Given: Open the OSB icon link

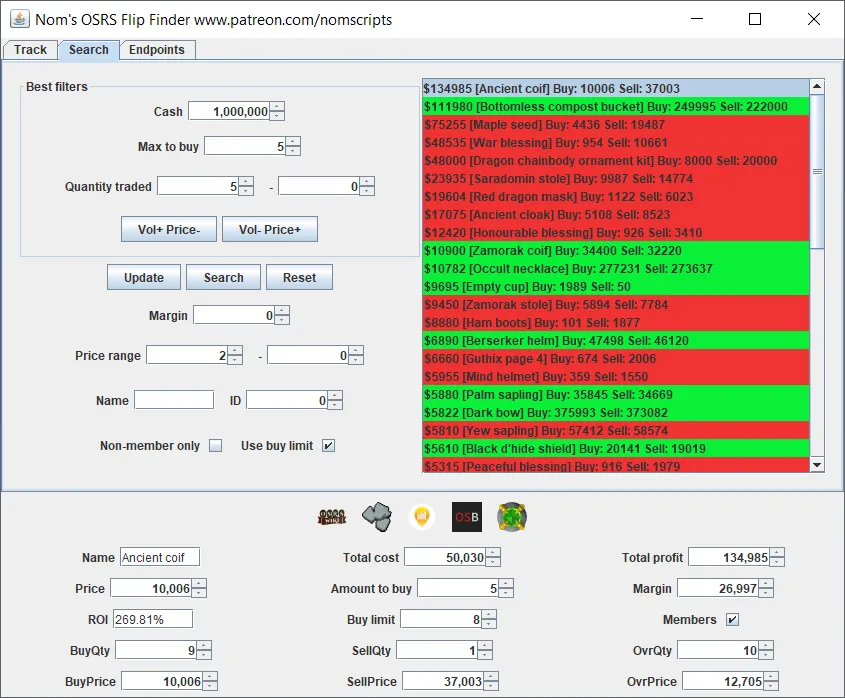Looking at the screenshot, I should (x=467, y=517).
